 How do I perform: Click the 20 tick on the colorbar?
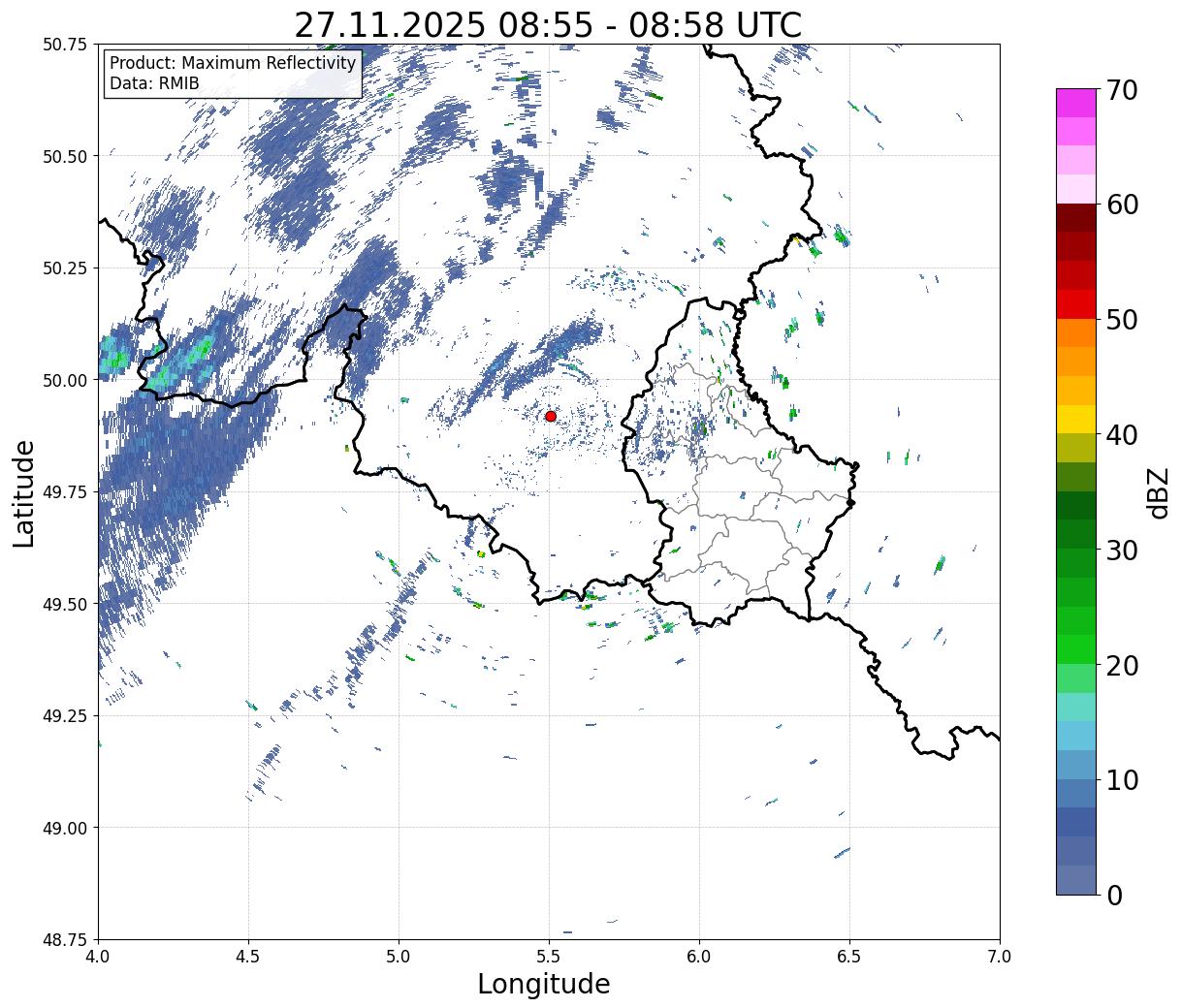1121,665
